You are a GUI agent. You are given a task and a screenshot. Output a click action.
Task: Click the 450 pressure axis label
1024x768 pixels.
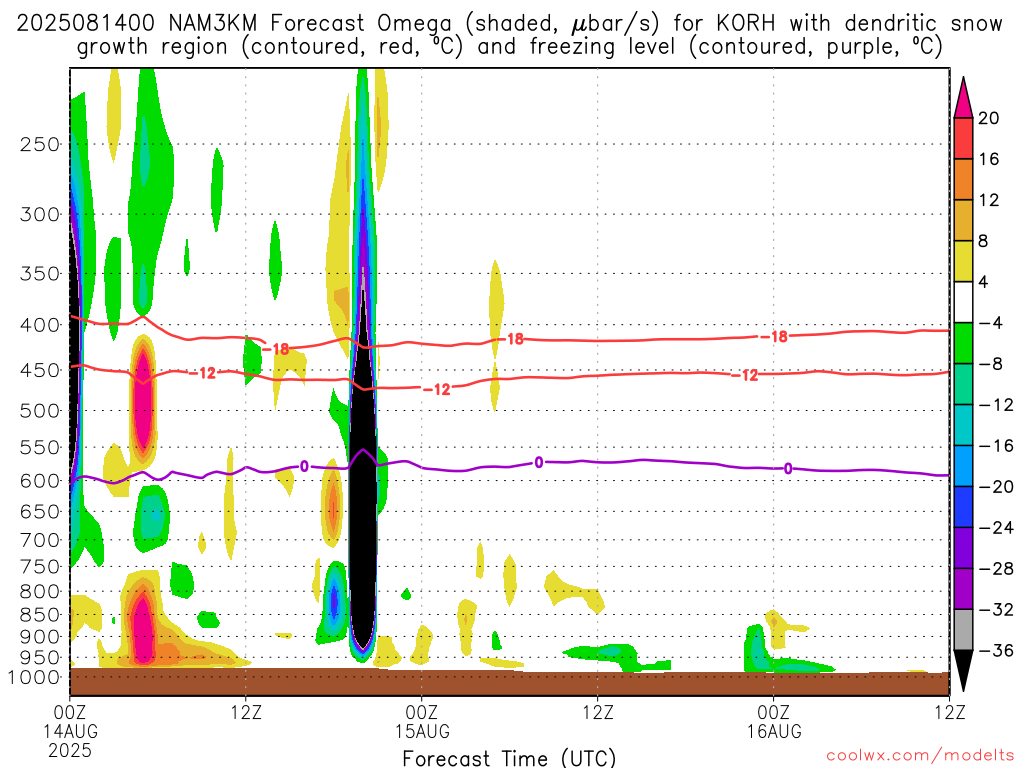pos(40,370)
